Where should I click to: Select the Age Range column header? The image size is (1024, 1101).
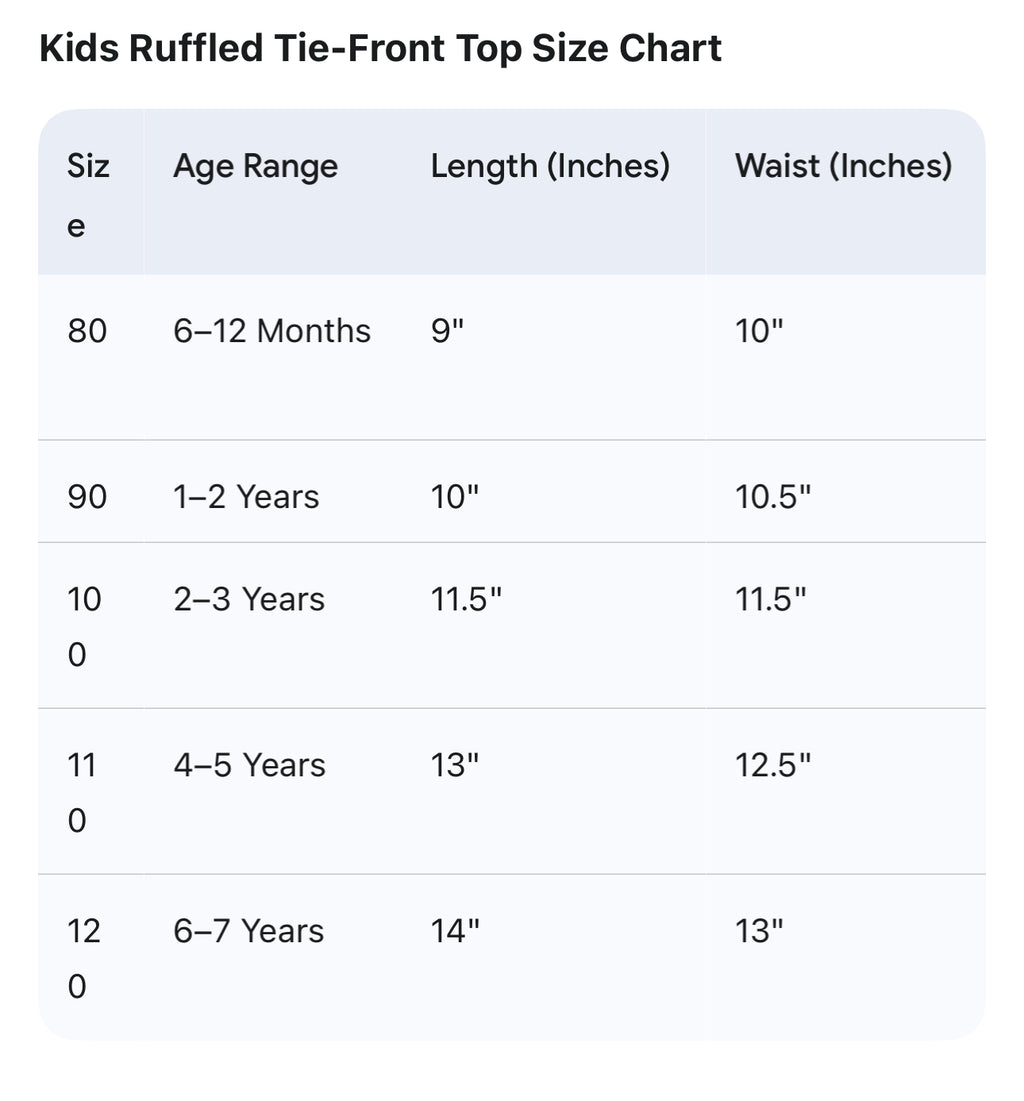[x=255, y=166]
